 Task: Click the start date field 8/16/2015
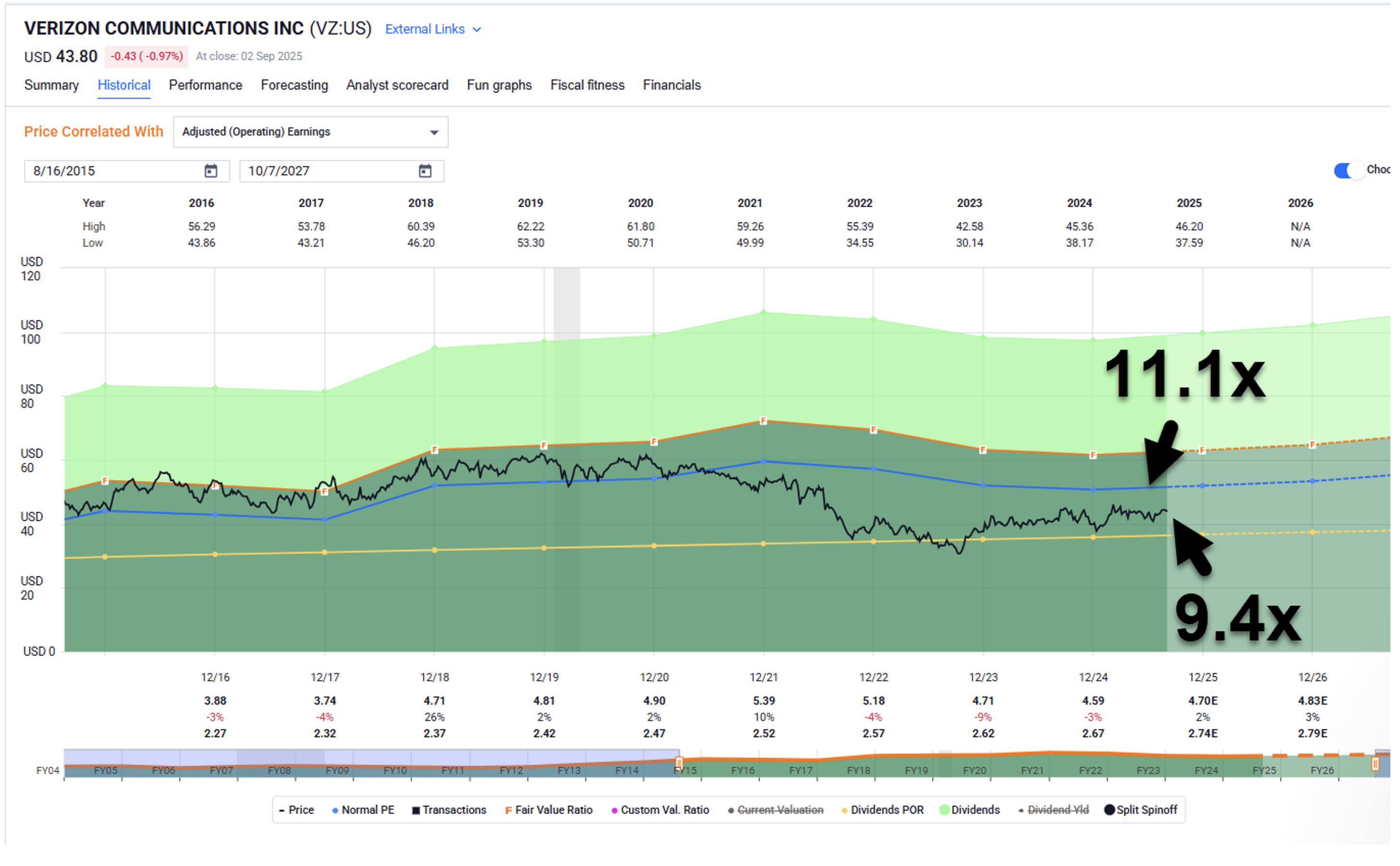[127, 171]
